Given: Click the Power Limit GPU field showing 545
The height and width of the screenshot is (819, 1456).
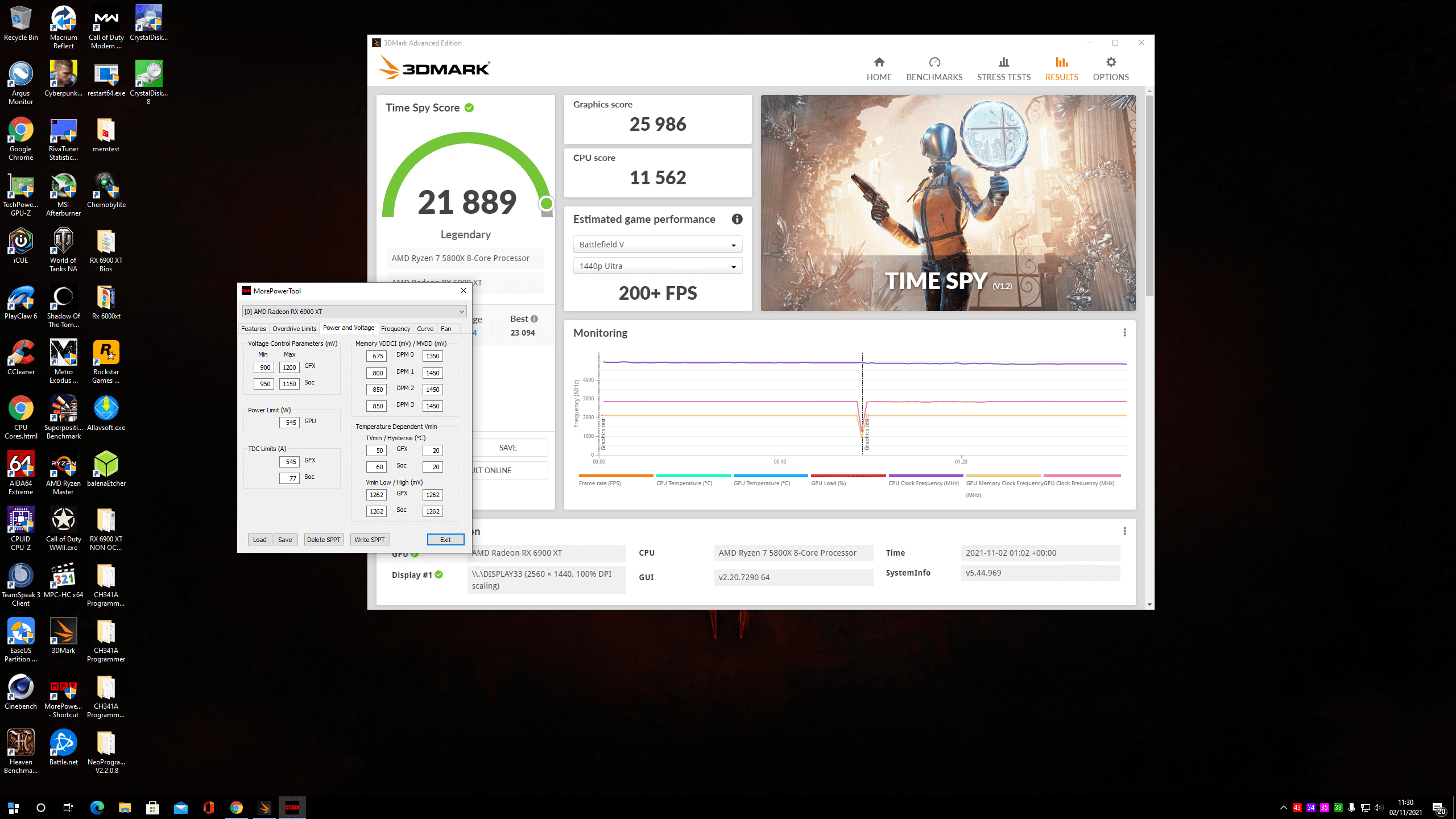Looking at the screenshot, I should pyautogui.click(x=289, y=423).
